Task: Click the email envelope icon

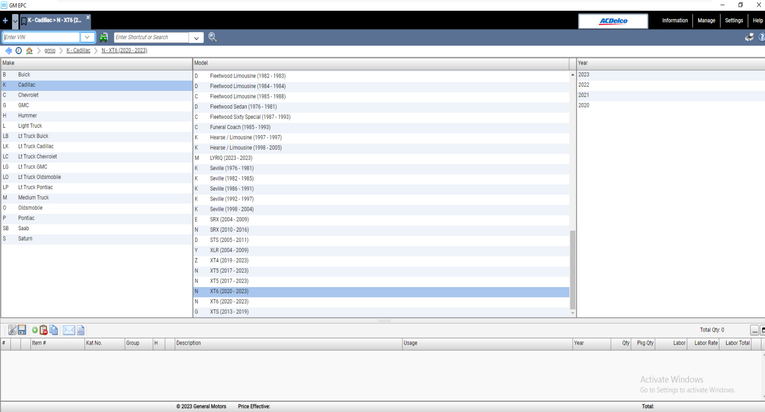Action: pyautogui.click(x=69, y=330)
